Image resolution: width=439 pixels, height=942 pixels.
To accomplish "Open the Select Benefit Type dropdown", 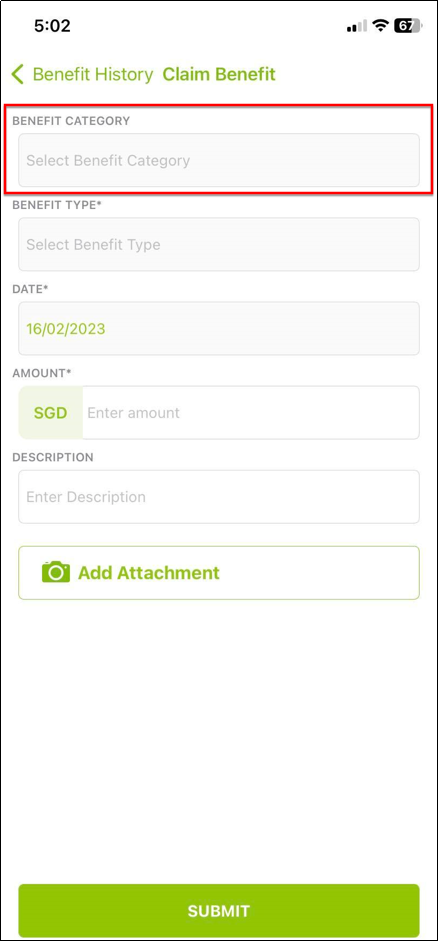I will point(219,245).
